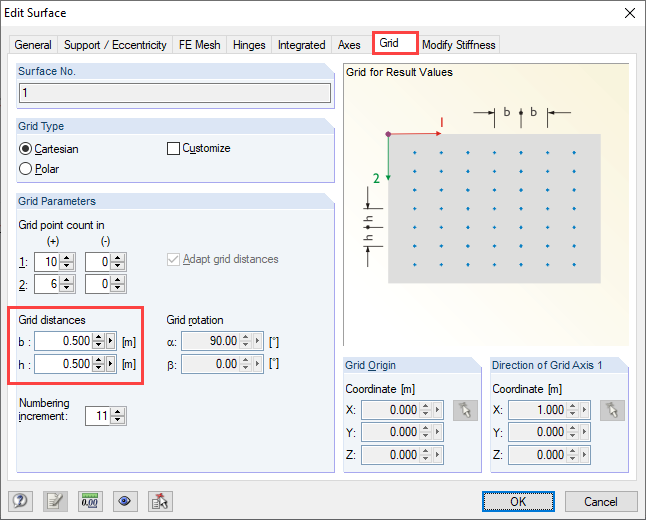Close the Edit Surface dialog with X

629,12
